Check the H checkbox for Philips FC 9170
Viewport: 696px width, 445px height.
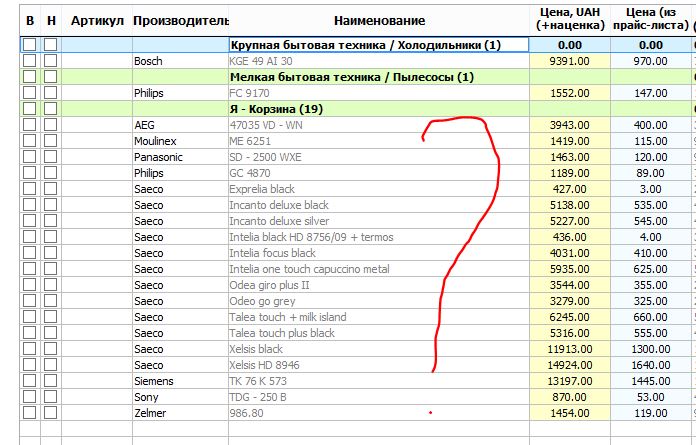pyautogui.click(x=51, y=93)
